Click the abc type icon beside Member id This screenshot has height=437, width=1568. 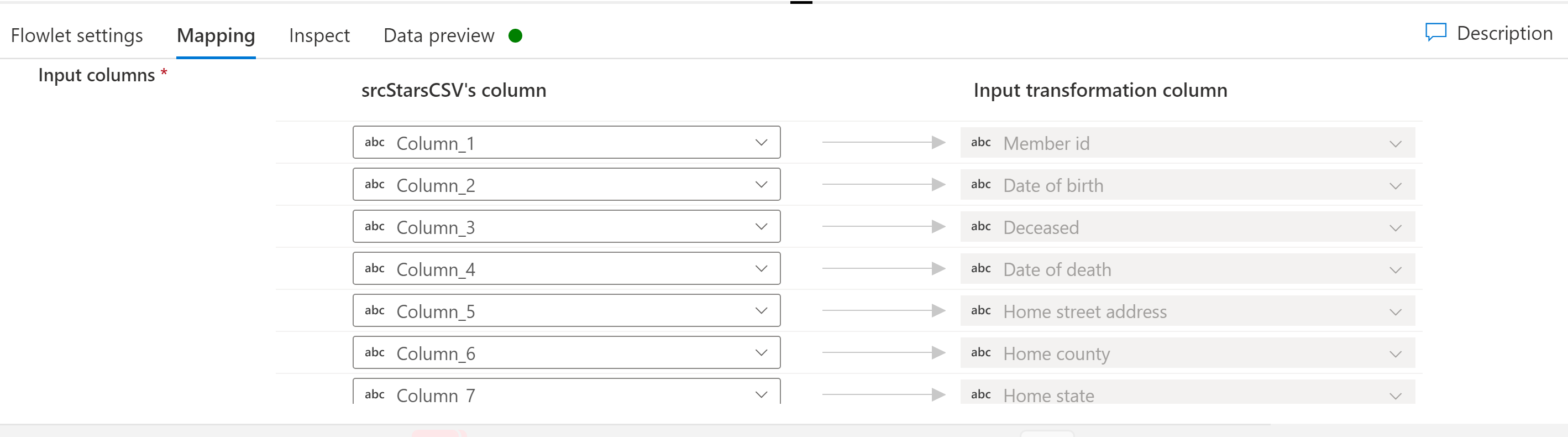(x=981, y=142)
